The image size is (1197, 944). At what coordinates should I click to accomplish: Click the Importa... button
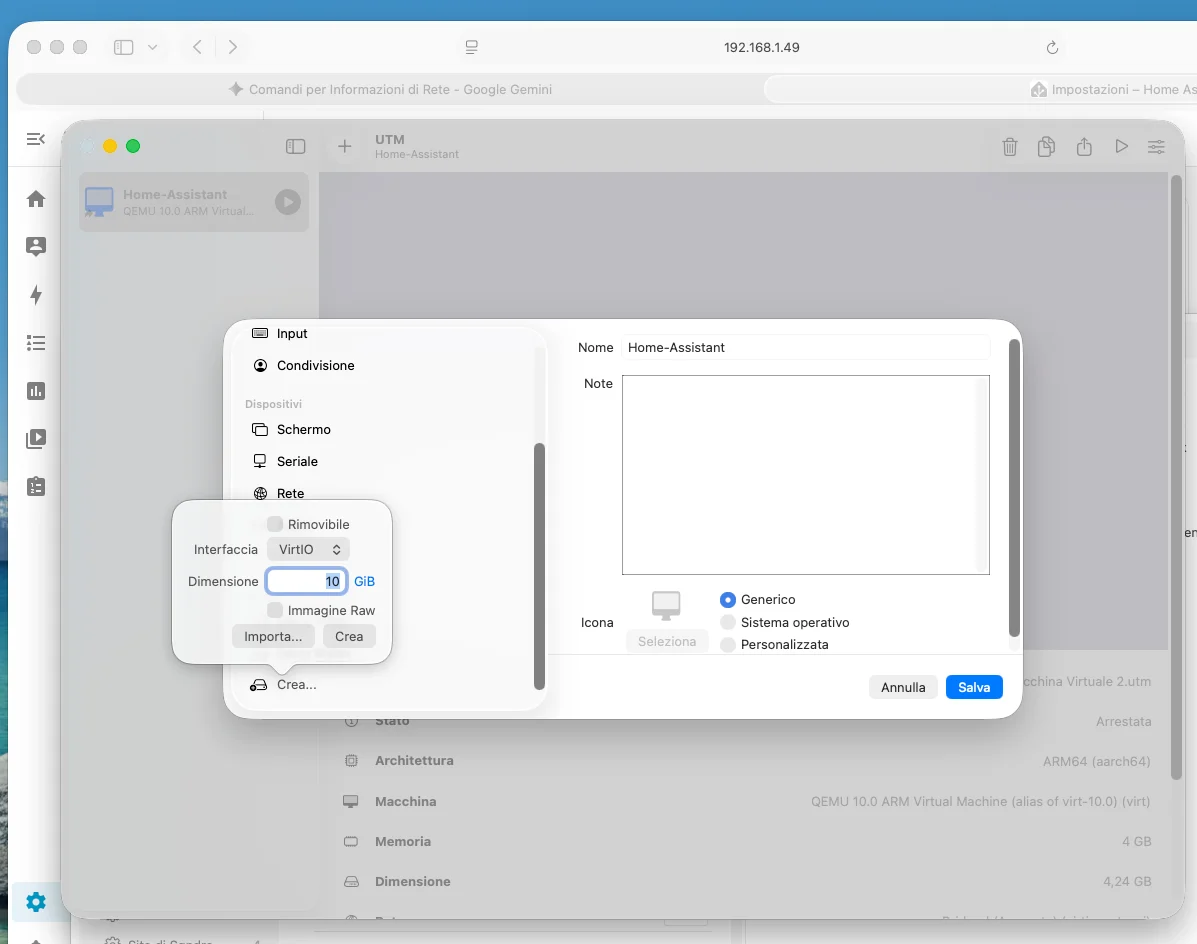[x=273, y=636]
